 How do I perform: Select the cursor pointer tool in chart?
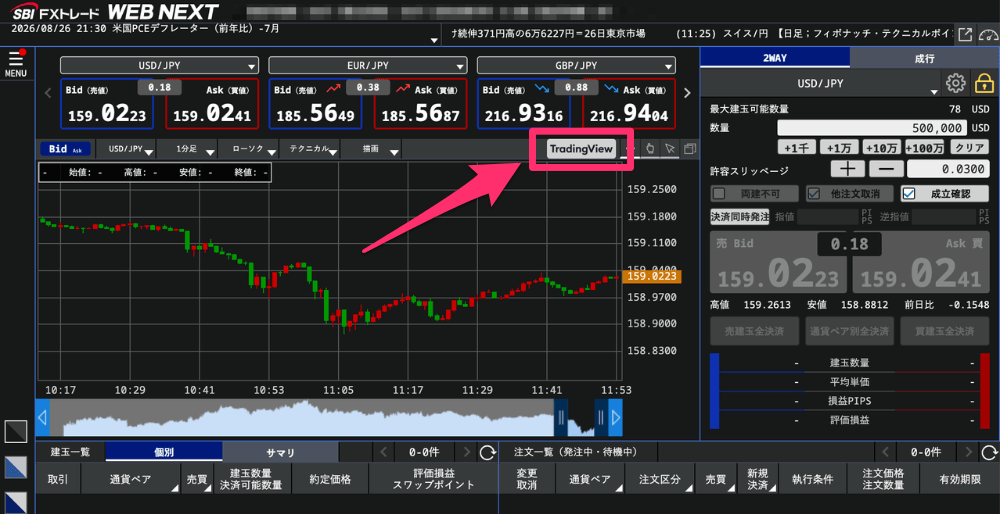click(x=670, y=149)
